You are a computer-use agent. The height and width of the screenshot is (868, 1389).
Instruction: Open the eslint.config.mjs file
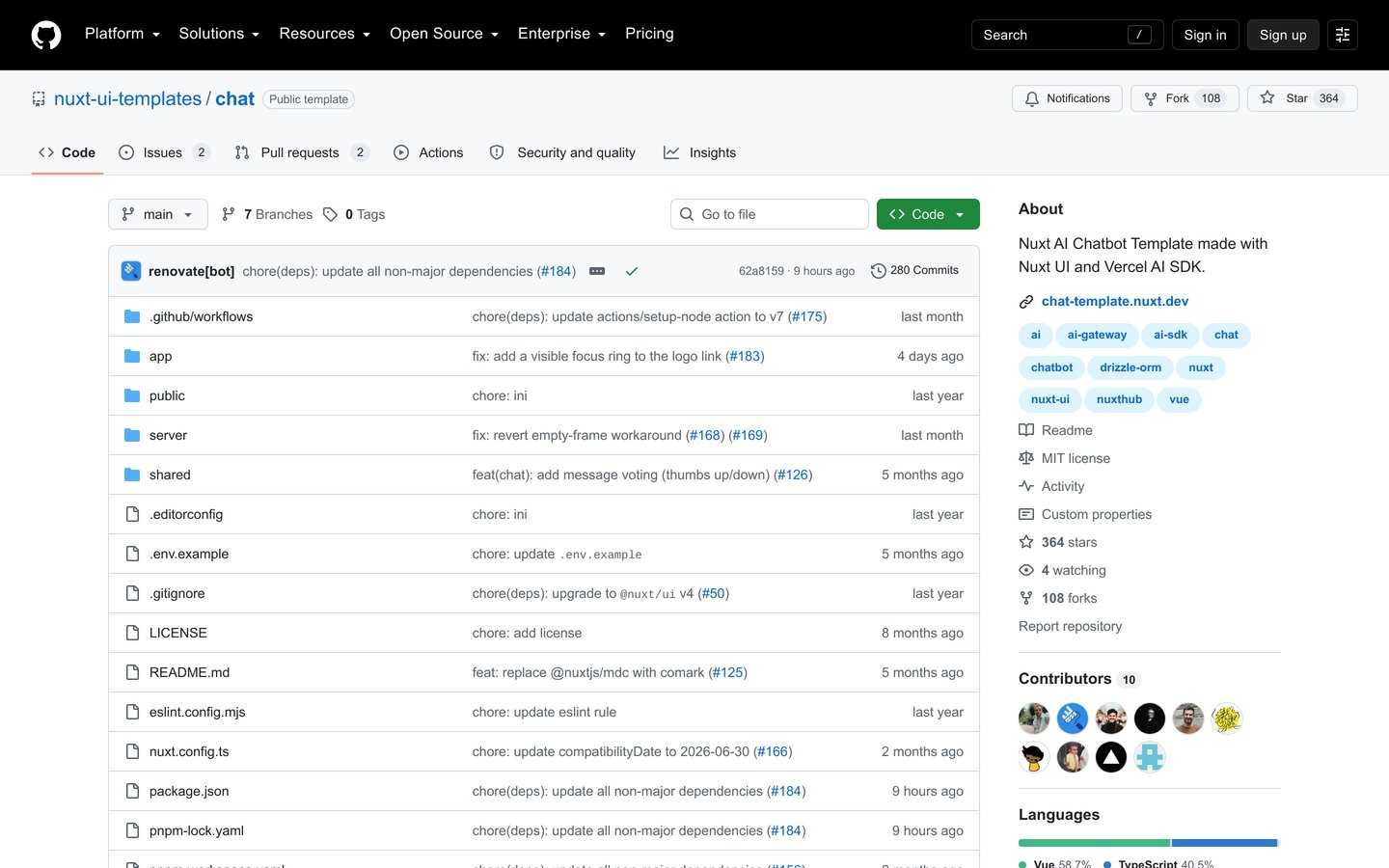(x=197, y=712)
